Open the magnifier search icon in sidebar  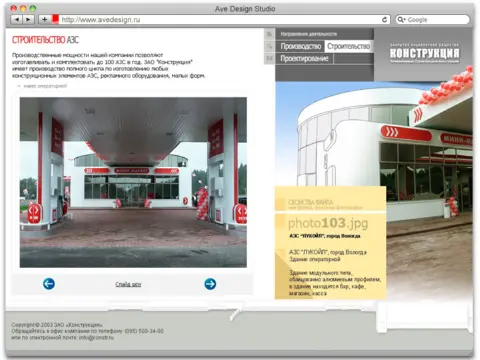(270, 46)
